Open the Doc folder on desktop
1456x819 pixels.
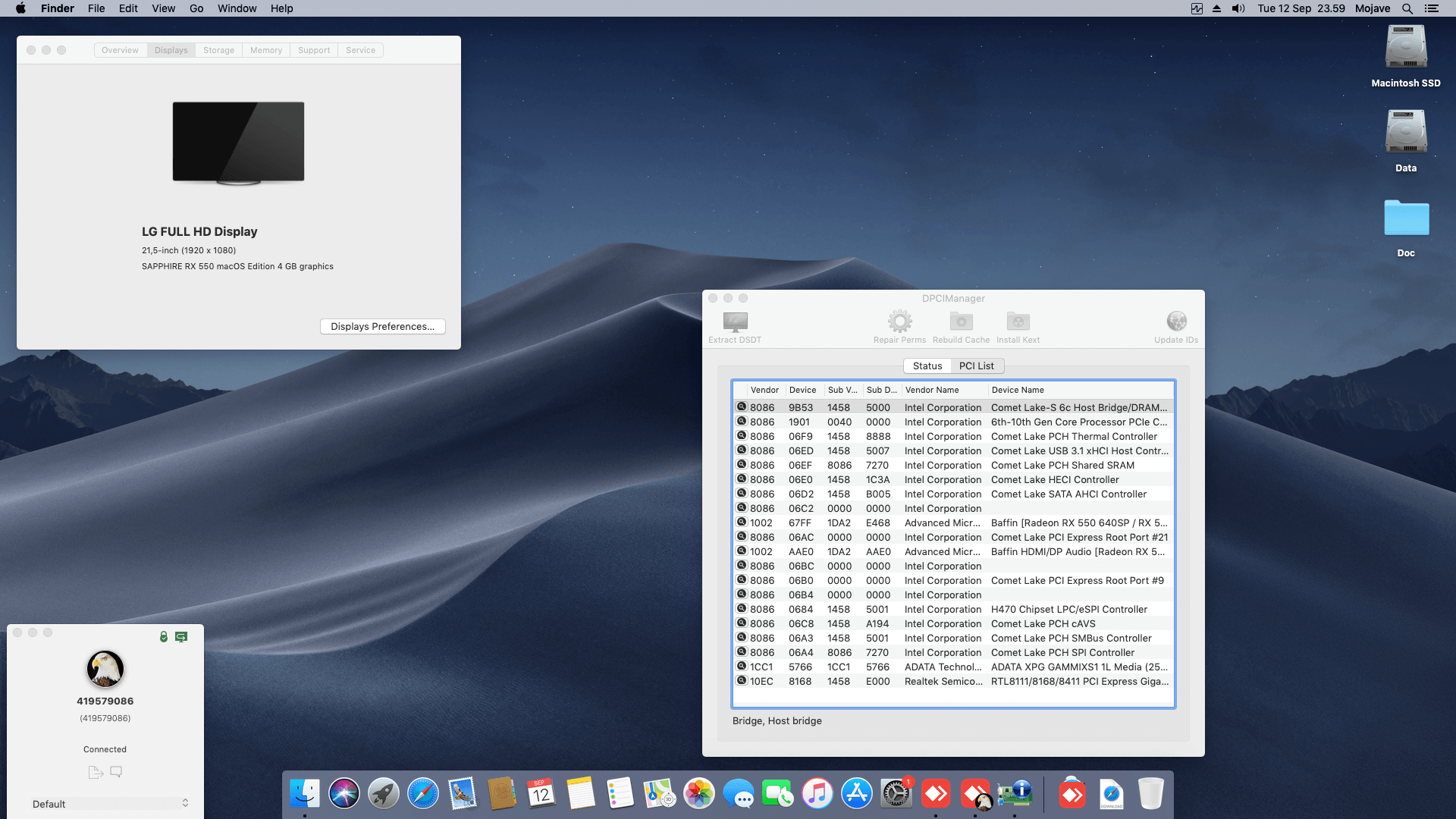tap(1406, 220)
